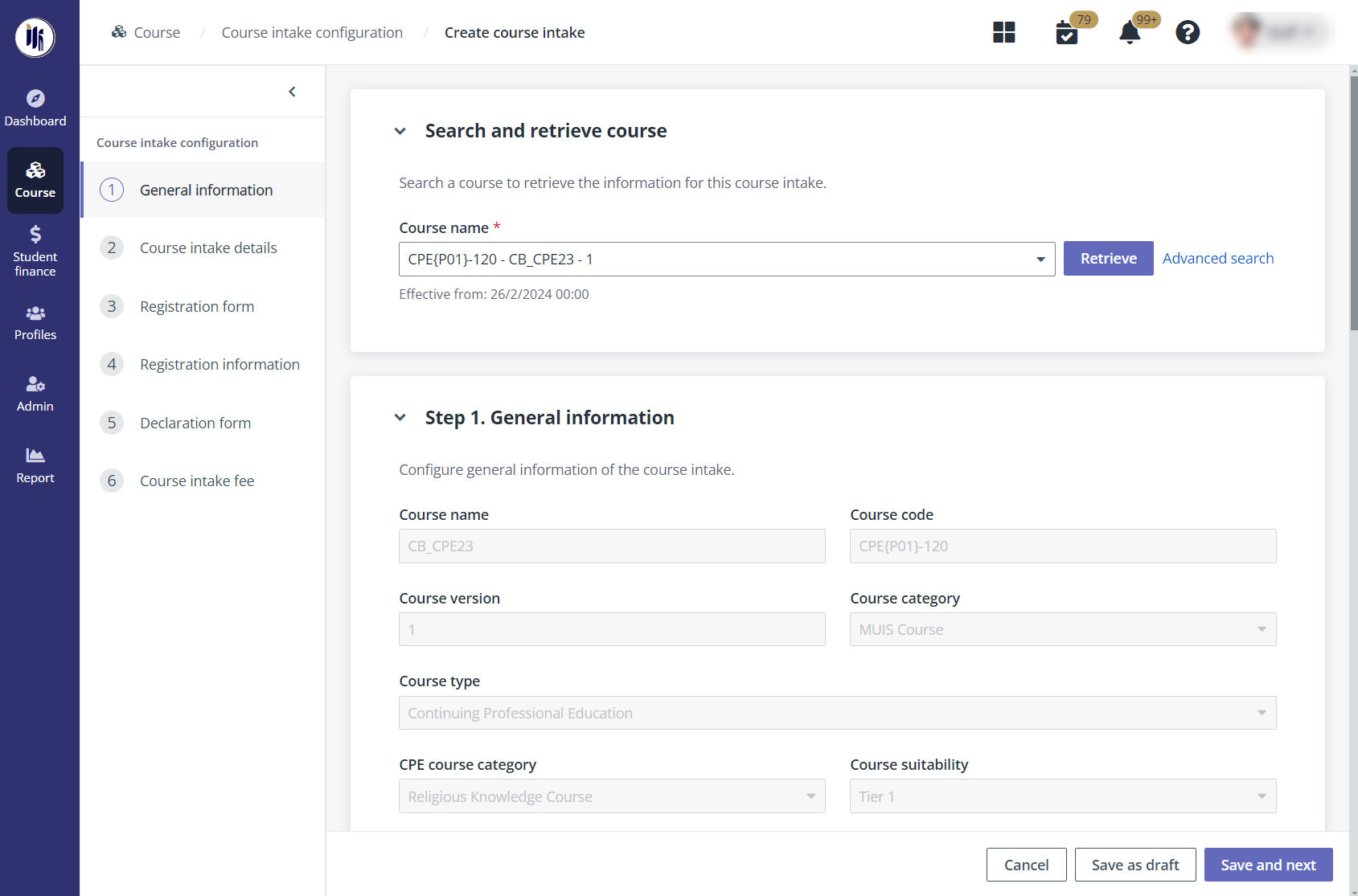Click step number 2 circle
The width and height of the screenshot is (1358, 896).
pos(112,248)
